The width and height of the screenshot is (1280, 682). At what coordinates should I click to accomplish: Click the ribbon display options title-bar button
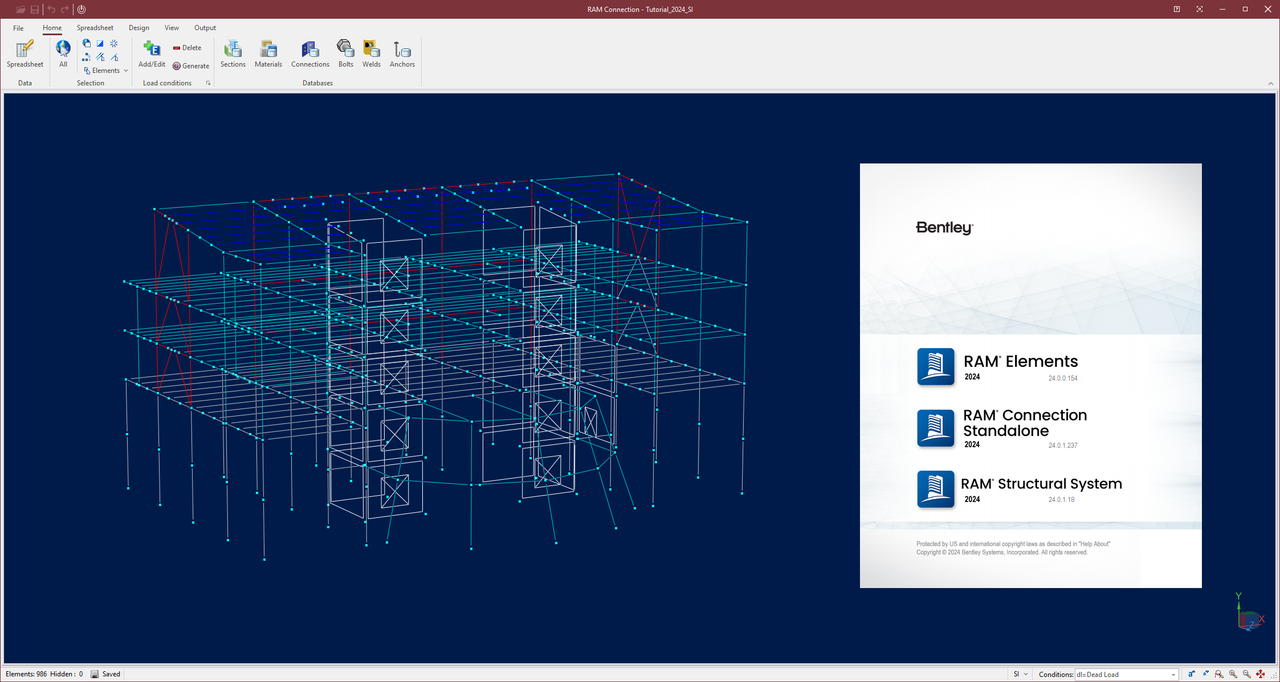pyautogui.click(x=1176, y=9)
